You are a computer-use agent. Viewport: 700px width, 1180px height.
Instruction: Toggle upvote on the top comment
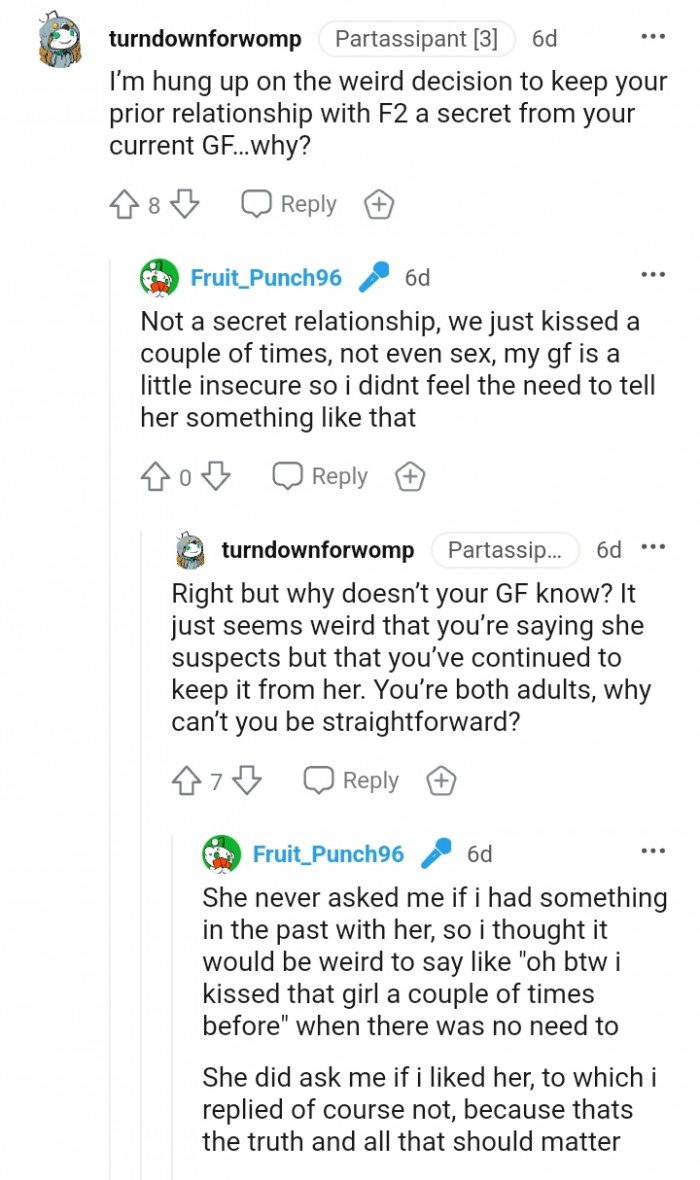(x=125, y=203)
